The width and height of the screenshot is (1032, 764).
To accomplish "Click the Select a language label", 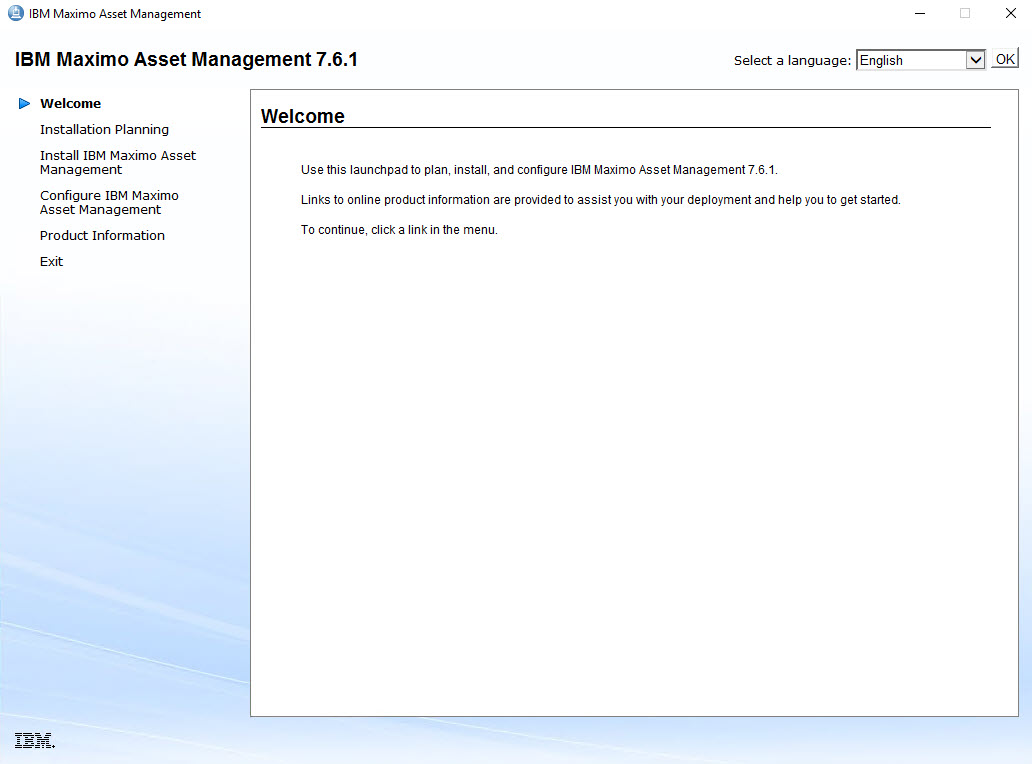I will pos(792,60).
